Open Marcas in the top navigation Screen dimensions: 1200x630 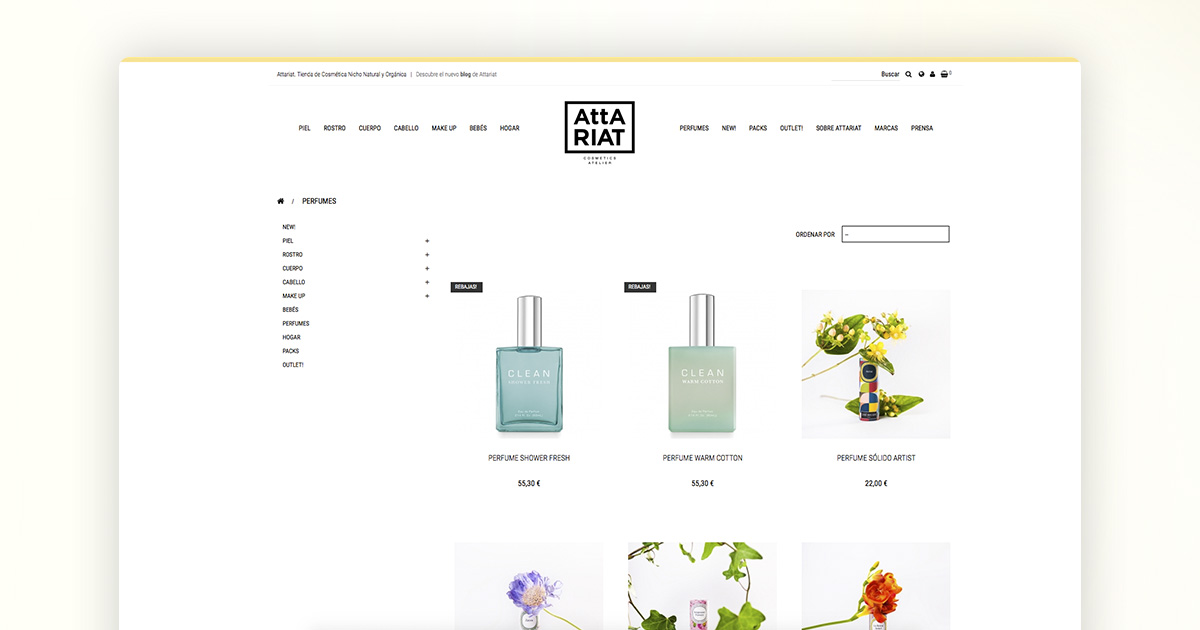pyautogui.click(x=886, y=128)
